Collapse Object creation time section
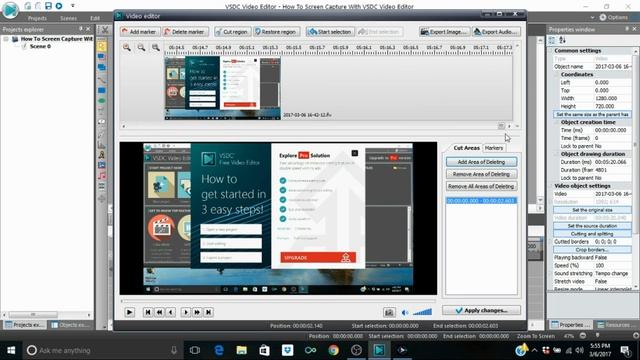 tap(557, 122)
